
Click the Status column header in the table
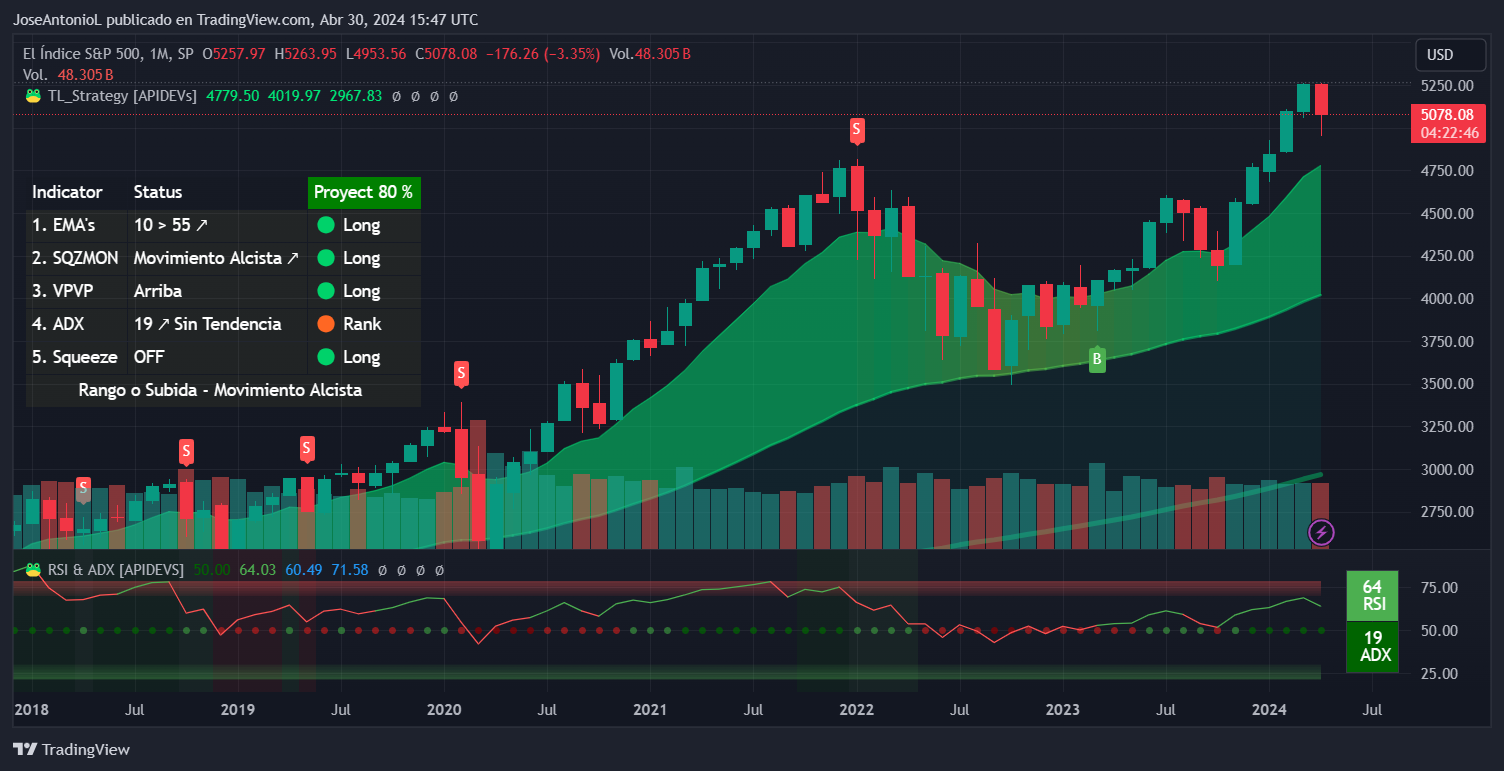[x=158, y=192]
